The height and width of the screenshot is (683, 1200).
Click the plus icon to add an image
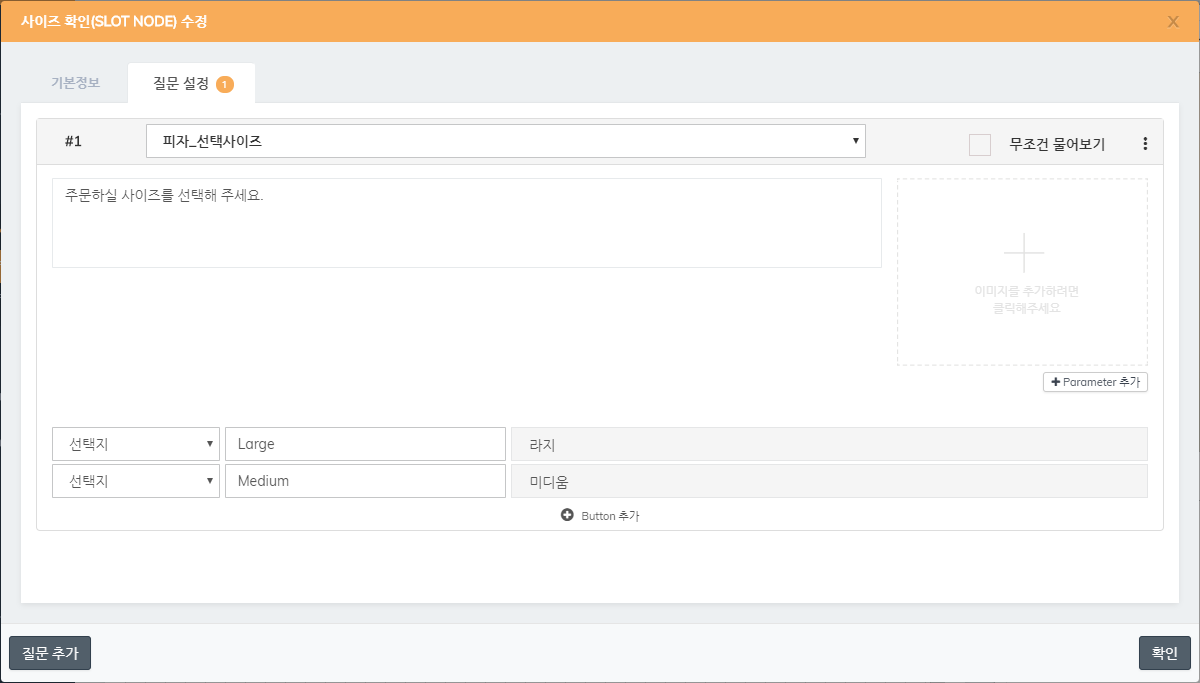pos(1023,252)
